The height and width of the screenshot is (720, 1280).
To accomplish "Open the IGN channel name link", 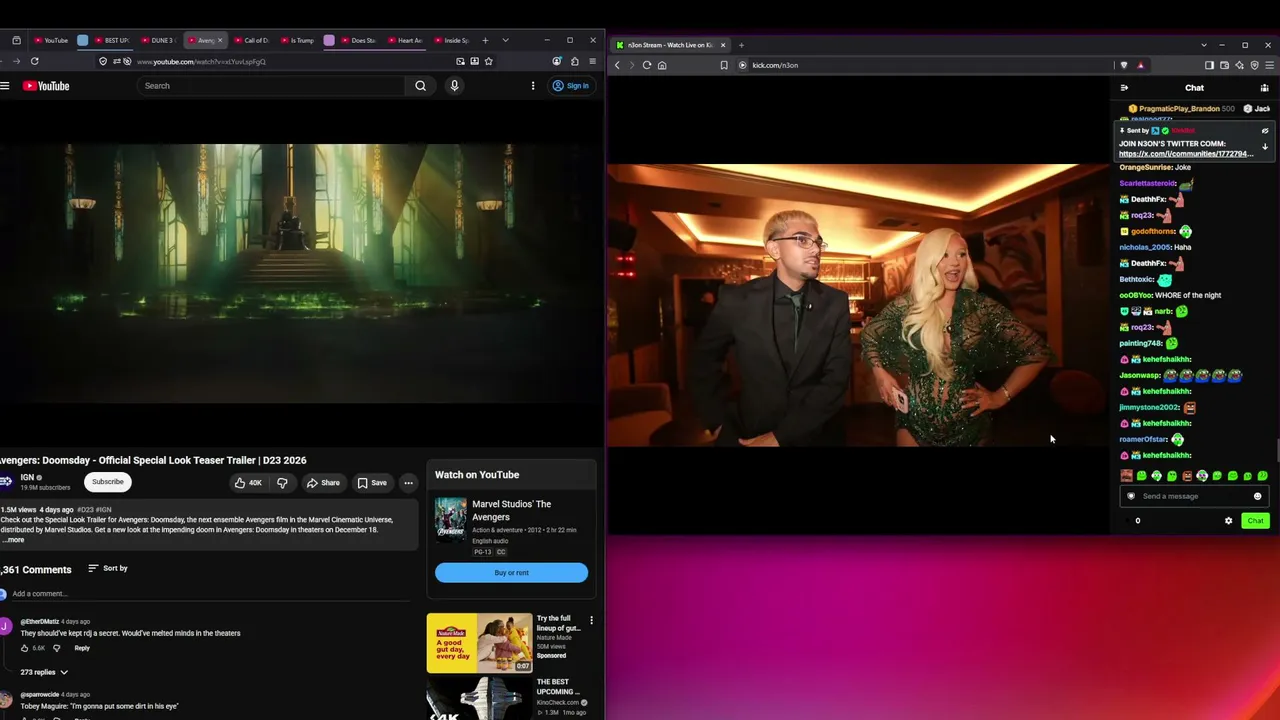I will (x=27, y=478).
